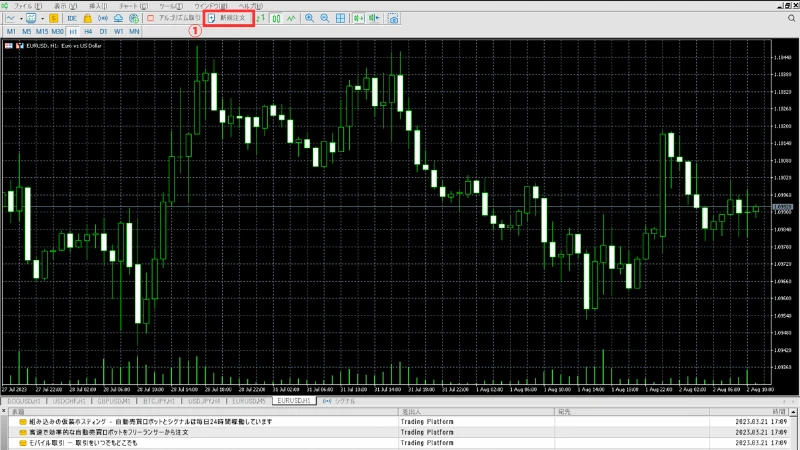Select the H4 timeframe
Image resolution: width=800 pixels, height=450 pixels.
tap(88, 32)
